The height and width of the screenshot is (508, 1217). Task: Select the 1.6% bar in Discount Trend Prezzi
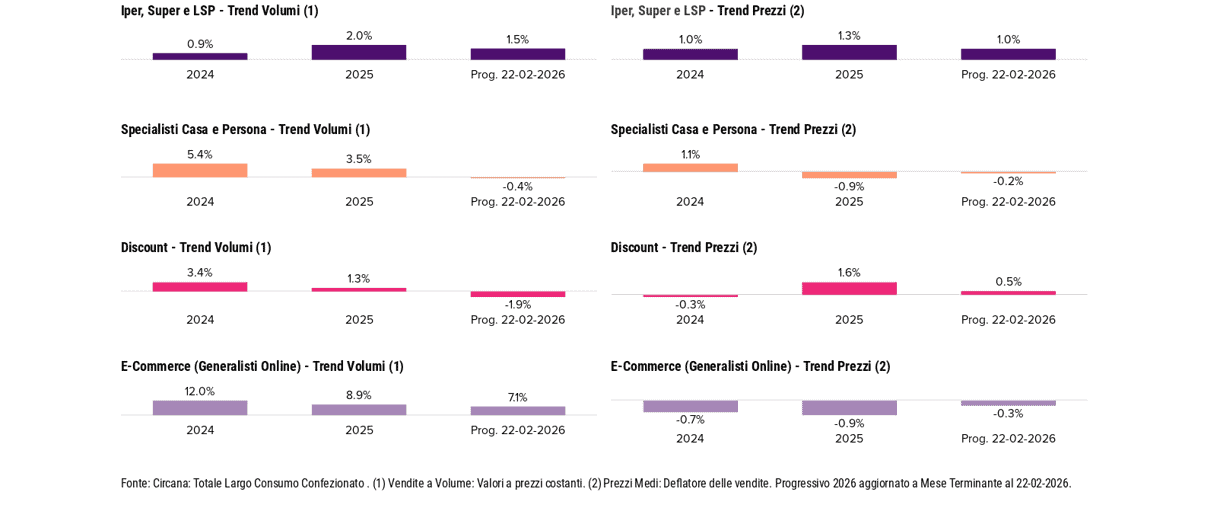click(x=849, y=288)
